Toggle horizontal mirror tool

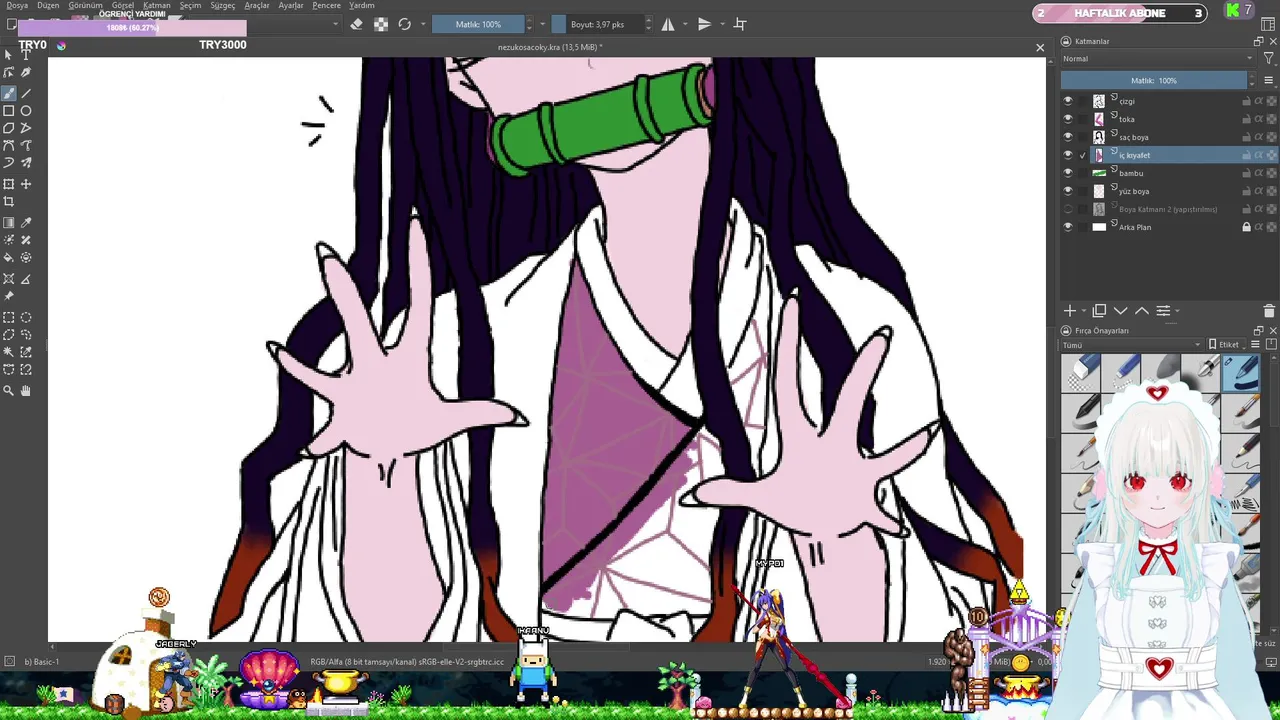coord(668,24)
